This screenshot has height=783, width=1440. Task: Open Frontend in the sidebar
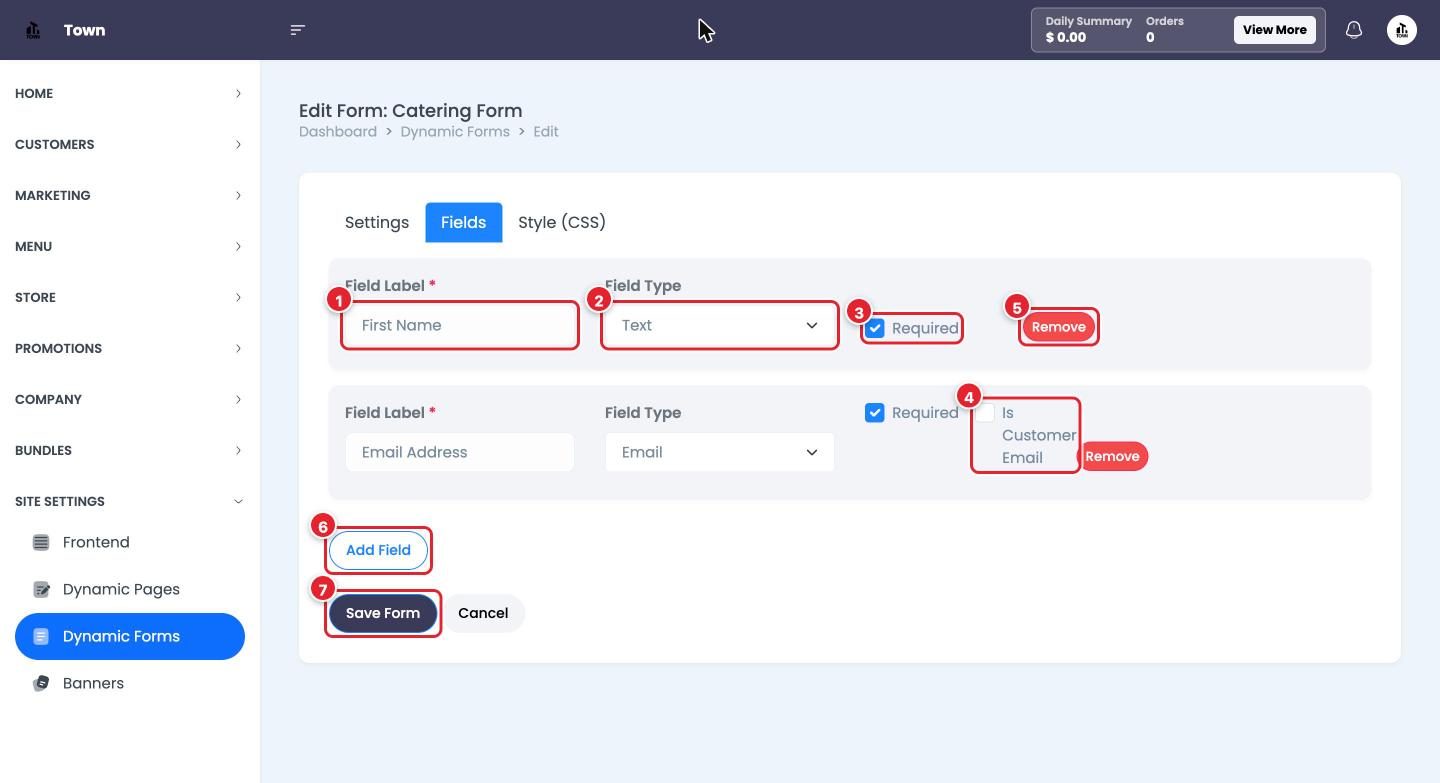tap(130, 542)
